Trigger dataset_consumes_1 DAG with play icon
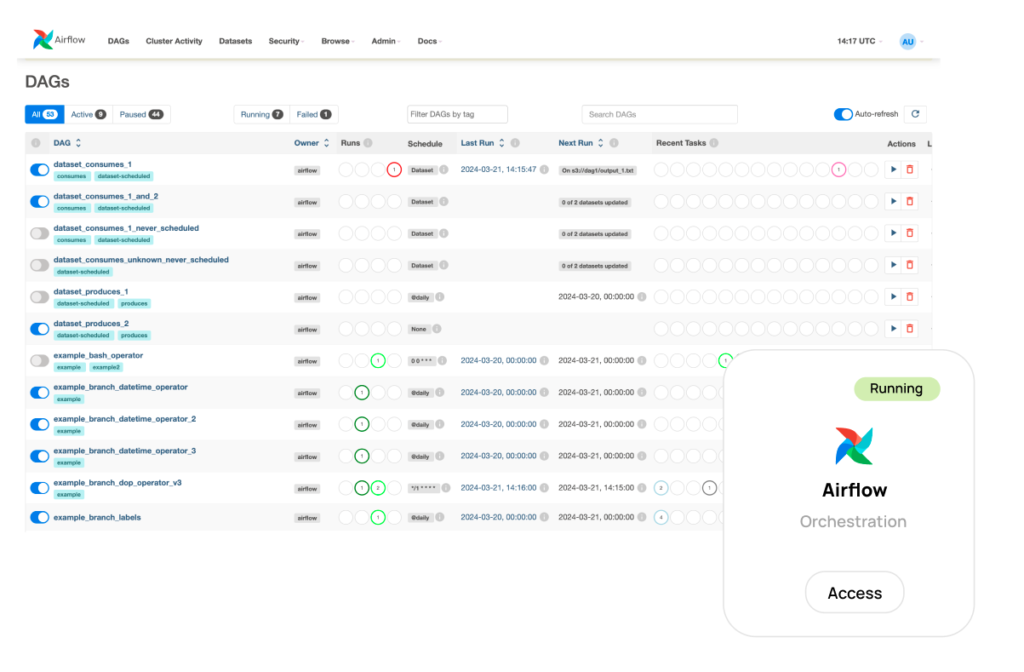 click(x=893, y=170)
